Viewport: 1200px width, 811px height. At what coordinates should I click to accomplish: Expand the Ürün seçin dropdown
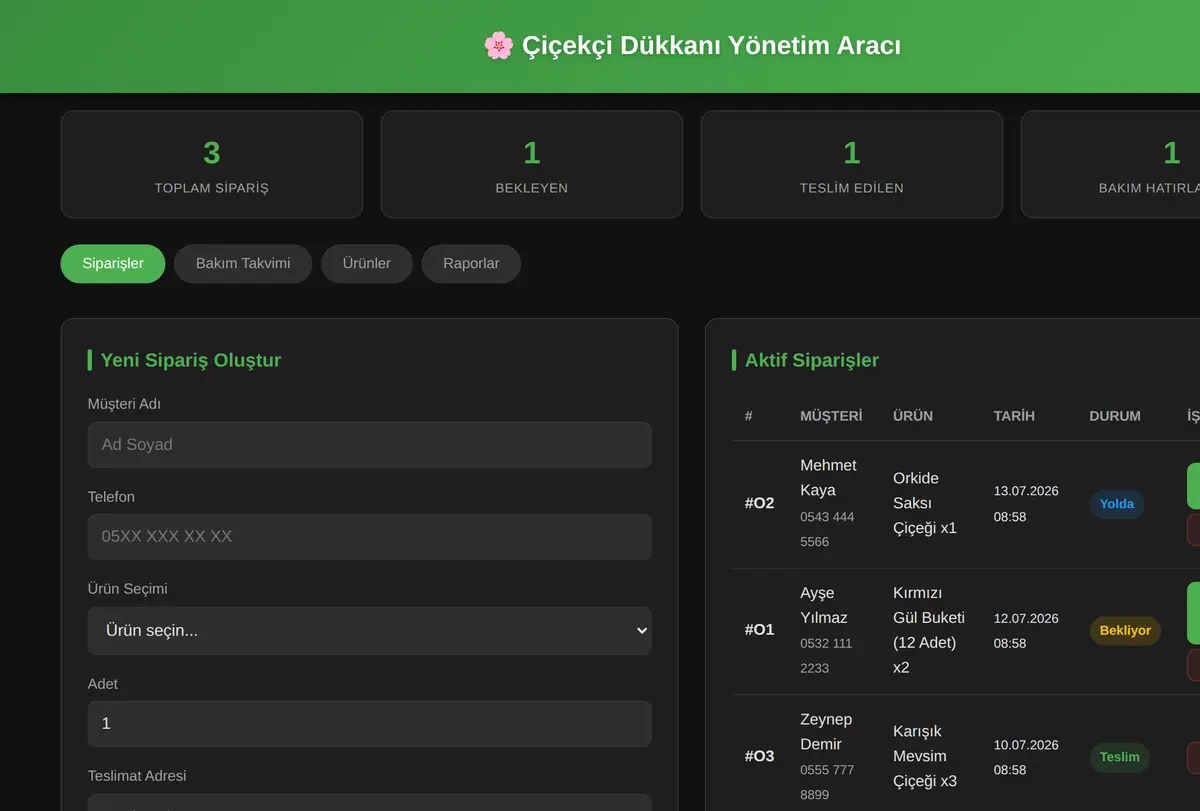(x=370, y=631)
